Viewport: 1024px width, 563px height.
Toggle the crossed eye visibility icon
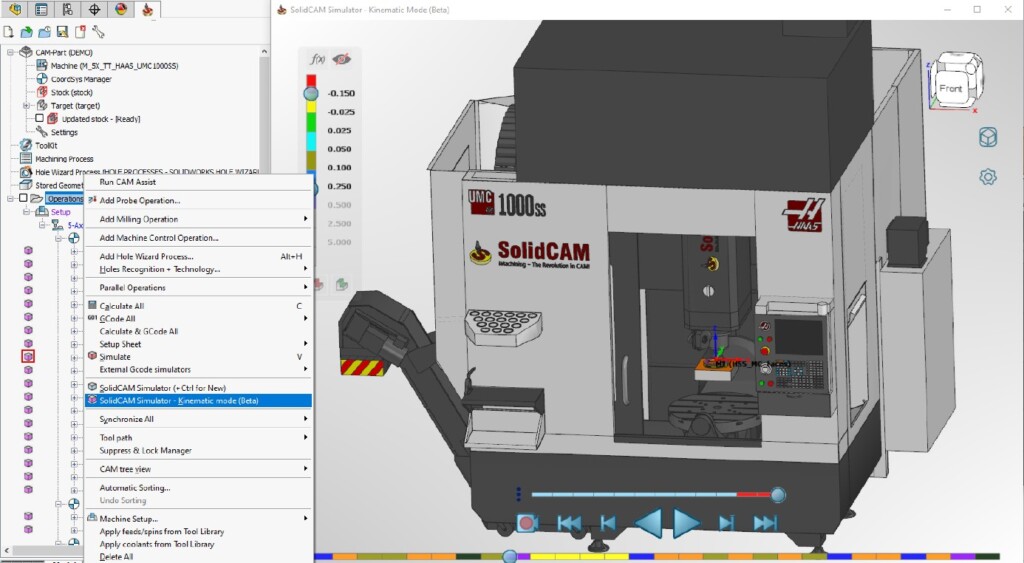(x=342, y=59)
